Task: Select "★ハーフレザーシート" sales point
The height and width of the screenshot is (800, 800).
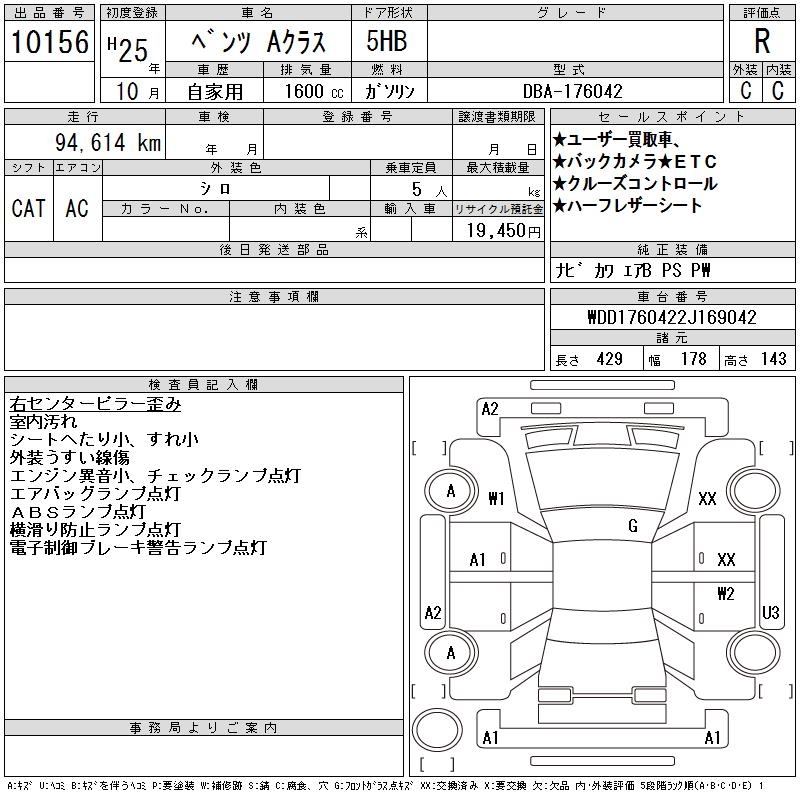Action: [x=628, y=206]
